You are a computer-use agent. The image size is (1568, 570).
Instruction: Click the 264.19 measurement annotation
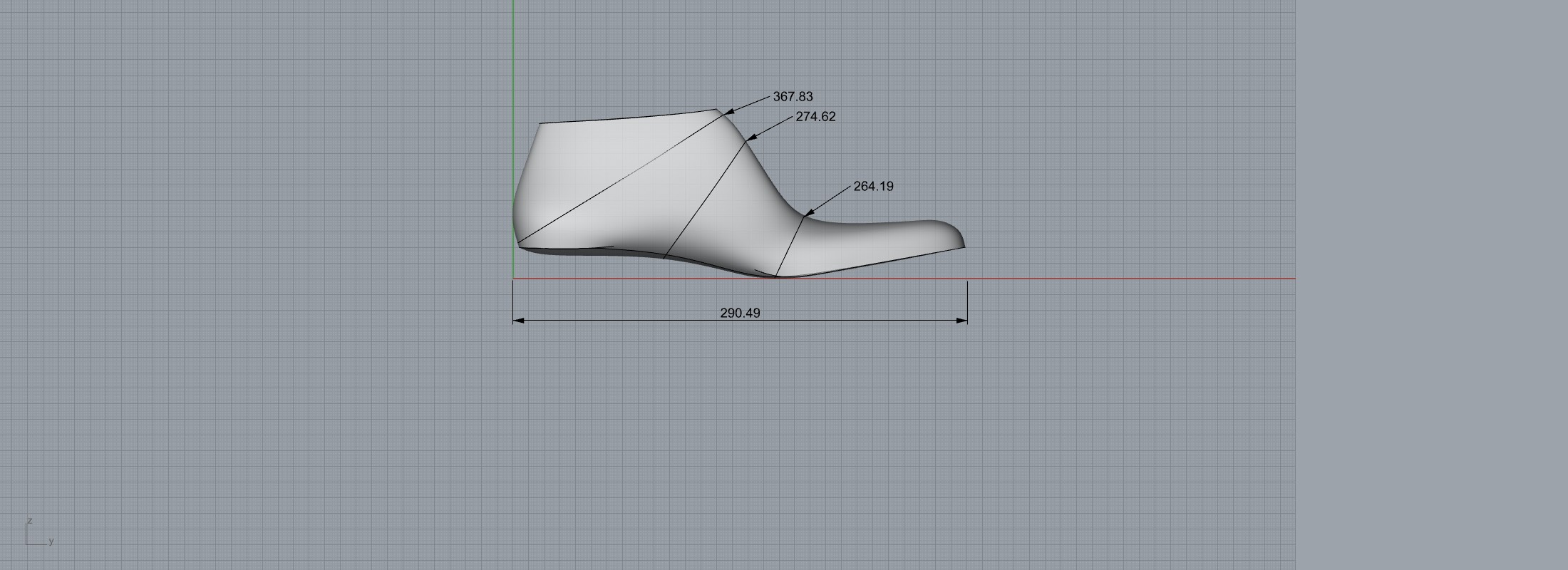pyautogui.click(x=873, y=187)
